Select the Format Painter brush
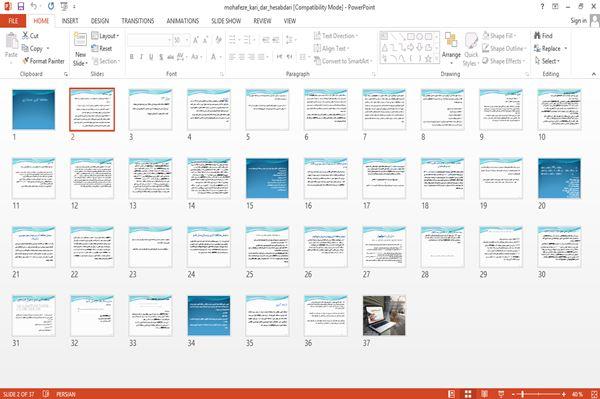Image resolution: width=600 pixels, height=399 pixels. (x=26, y=61)
